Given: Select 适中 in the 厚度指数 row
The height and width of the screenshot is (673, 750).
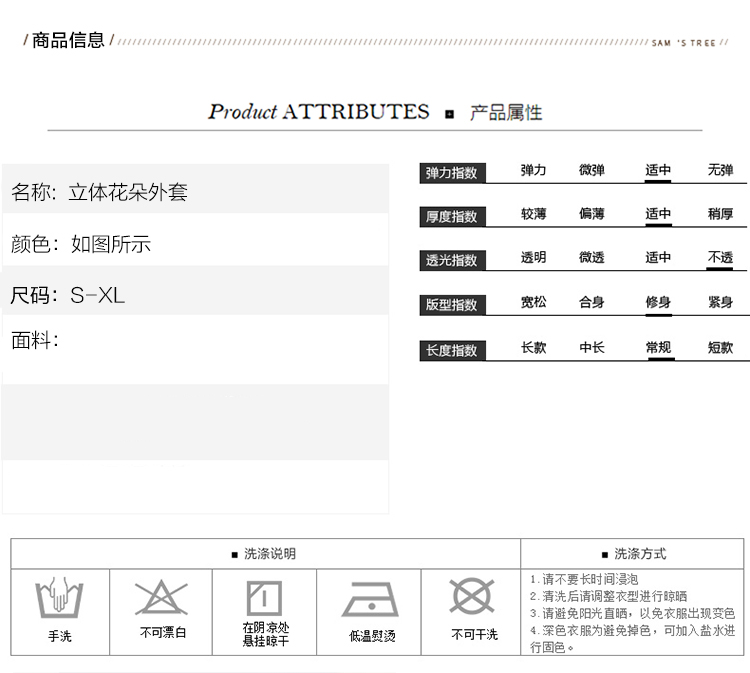Looking at the screenshot, I should 658,214.
